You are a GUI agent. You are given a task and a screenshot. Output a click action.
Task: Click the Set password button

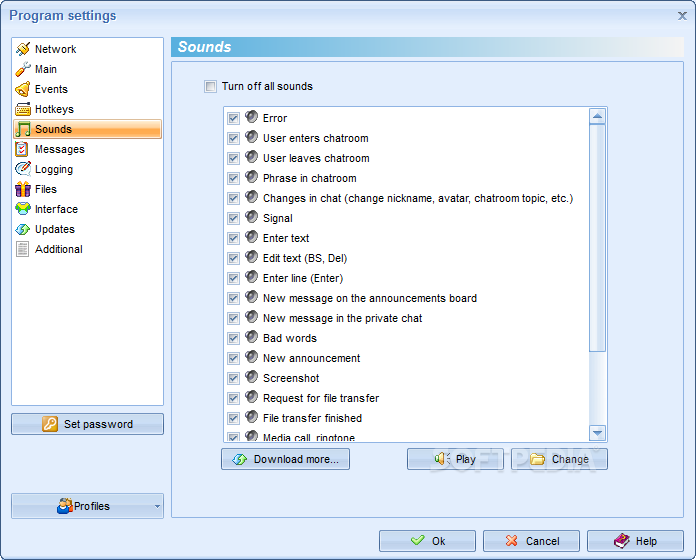pyautogui.click(x=87, y=424)
